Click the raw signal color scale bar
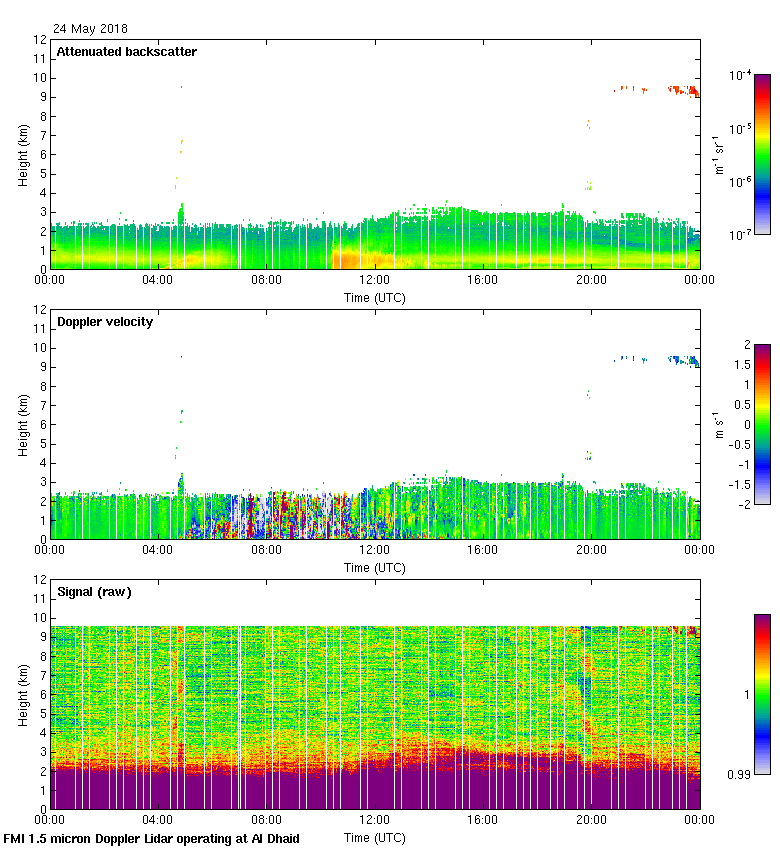The width and height of the screenshot is (780, 850). (762, 694)
